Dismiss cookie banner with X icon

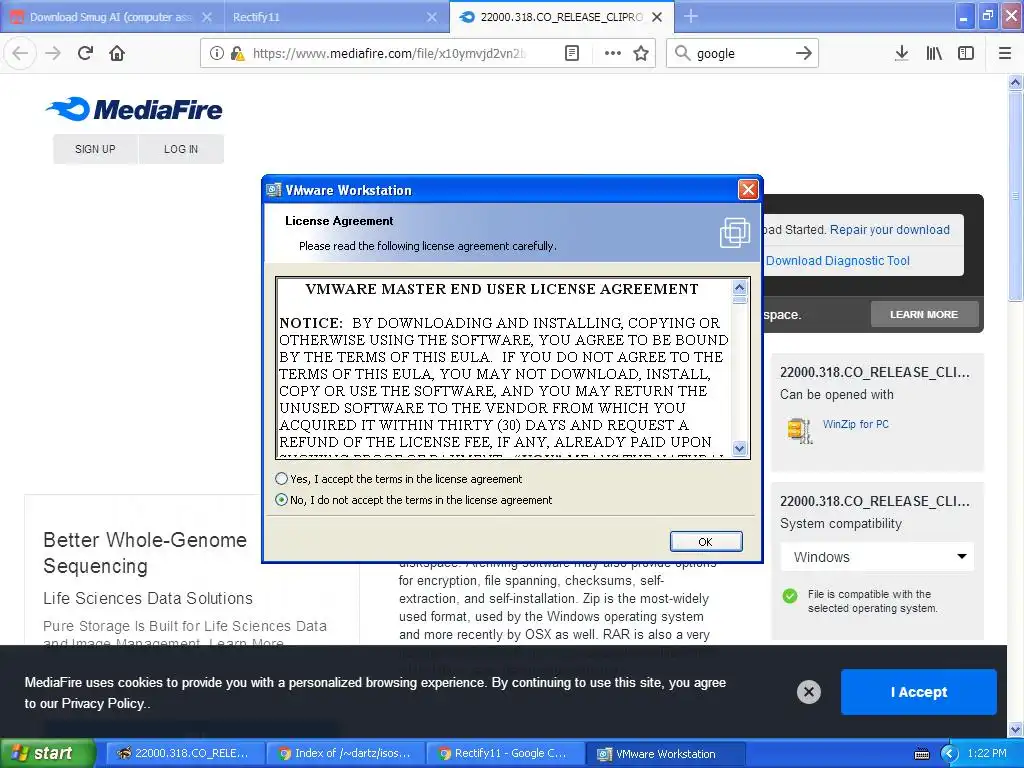coord(808,692)
